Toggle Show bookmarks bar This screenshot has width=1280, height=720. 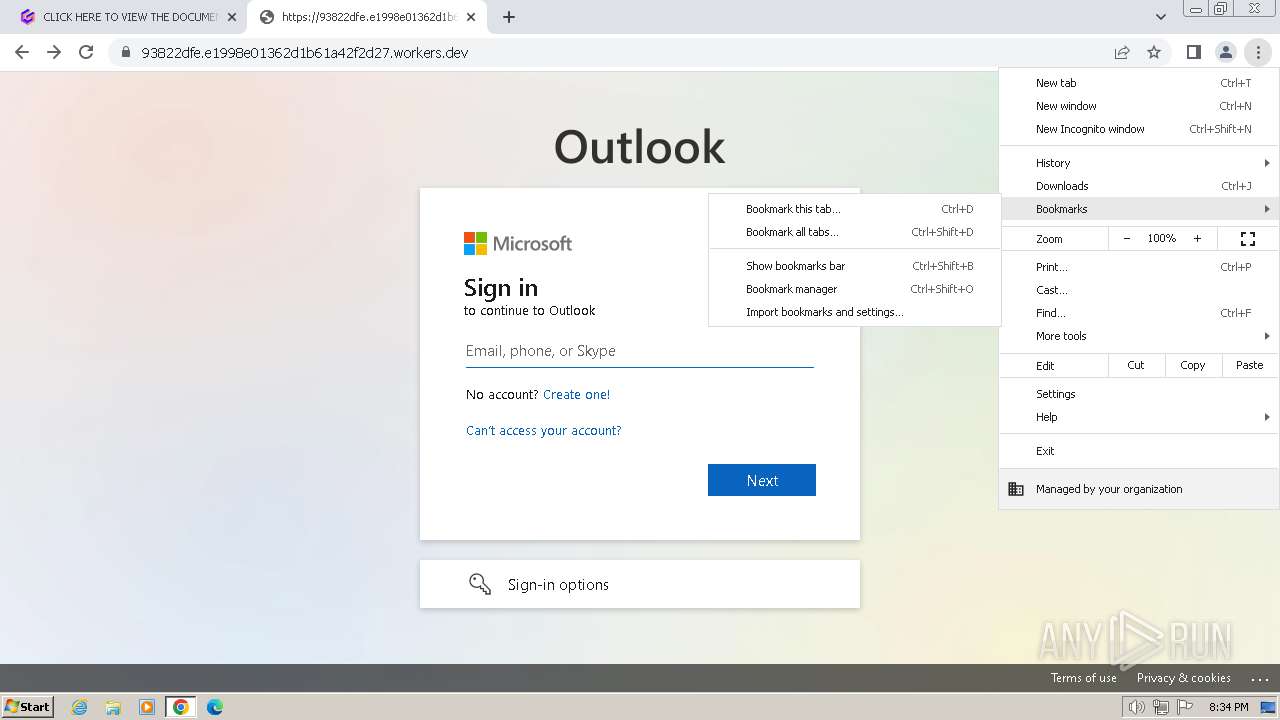855,266
